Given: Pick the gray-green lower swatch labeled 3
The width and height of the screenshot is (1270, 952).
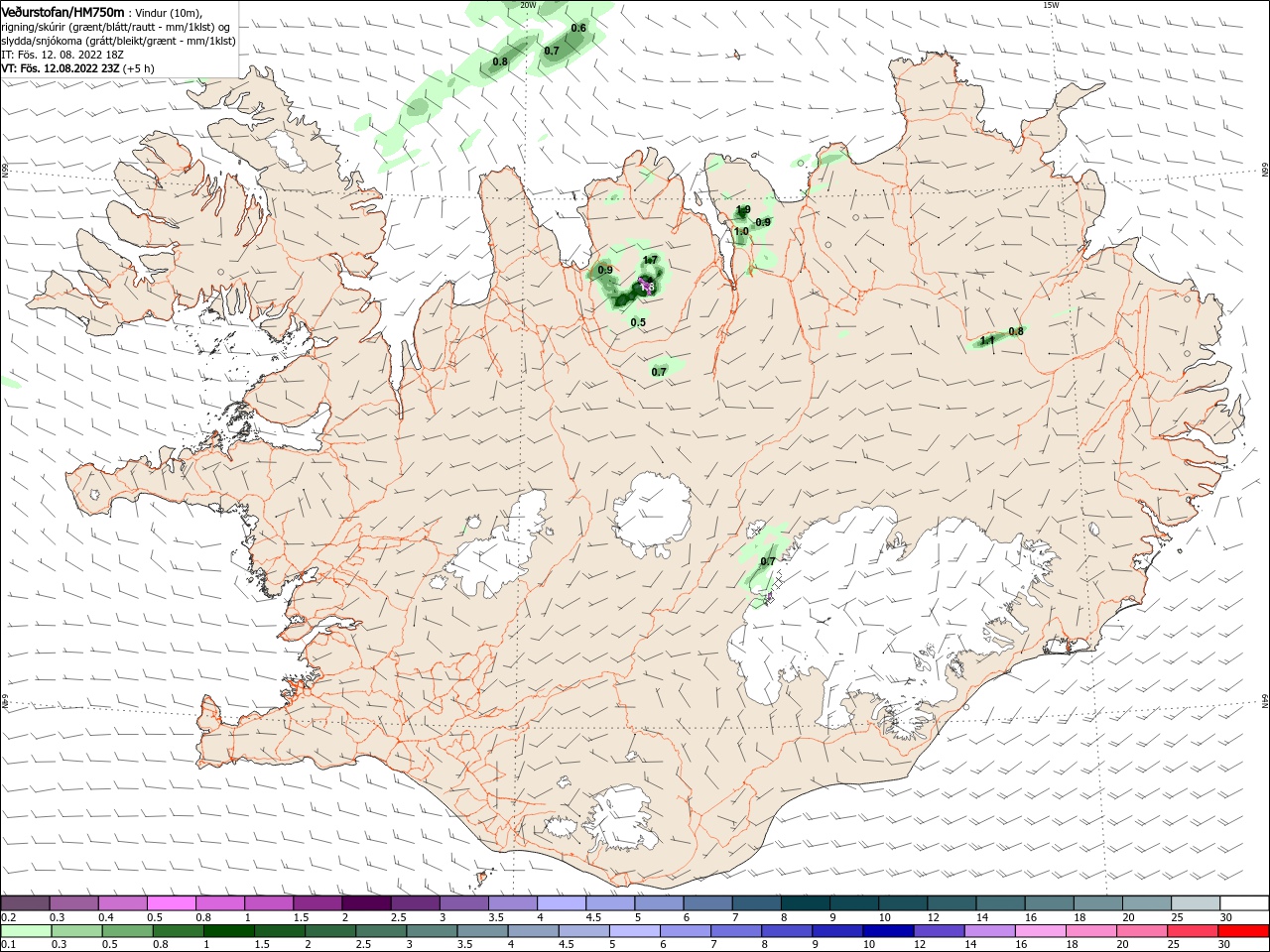Looking at the screenshot, I should 432,931.
